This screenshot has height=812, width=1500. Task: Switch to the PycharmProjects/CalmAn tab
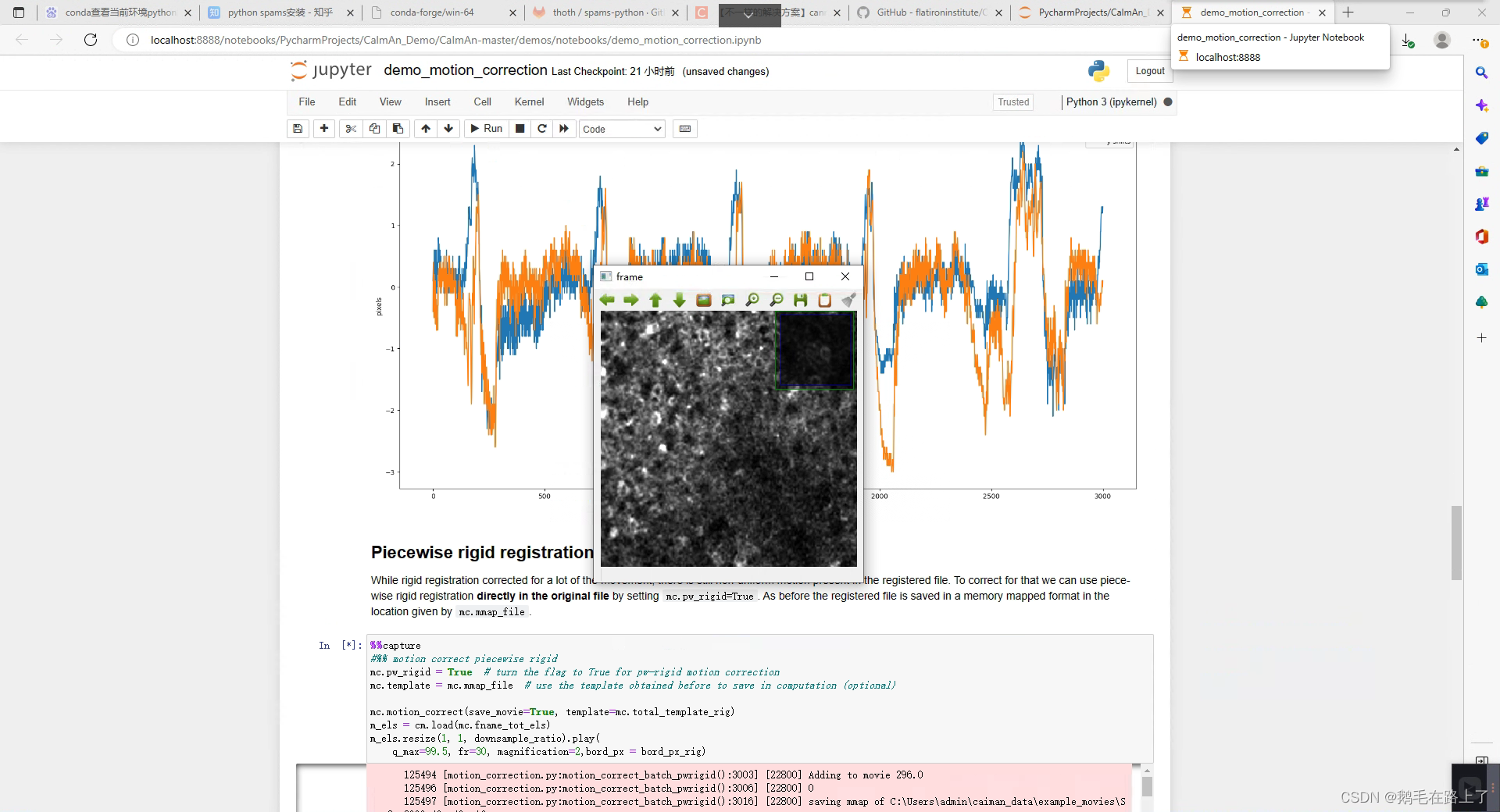(1091, 12)
